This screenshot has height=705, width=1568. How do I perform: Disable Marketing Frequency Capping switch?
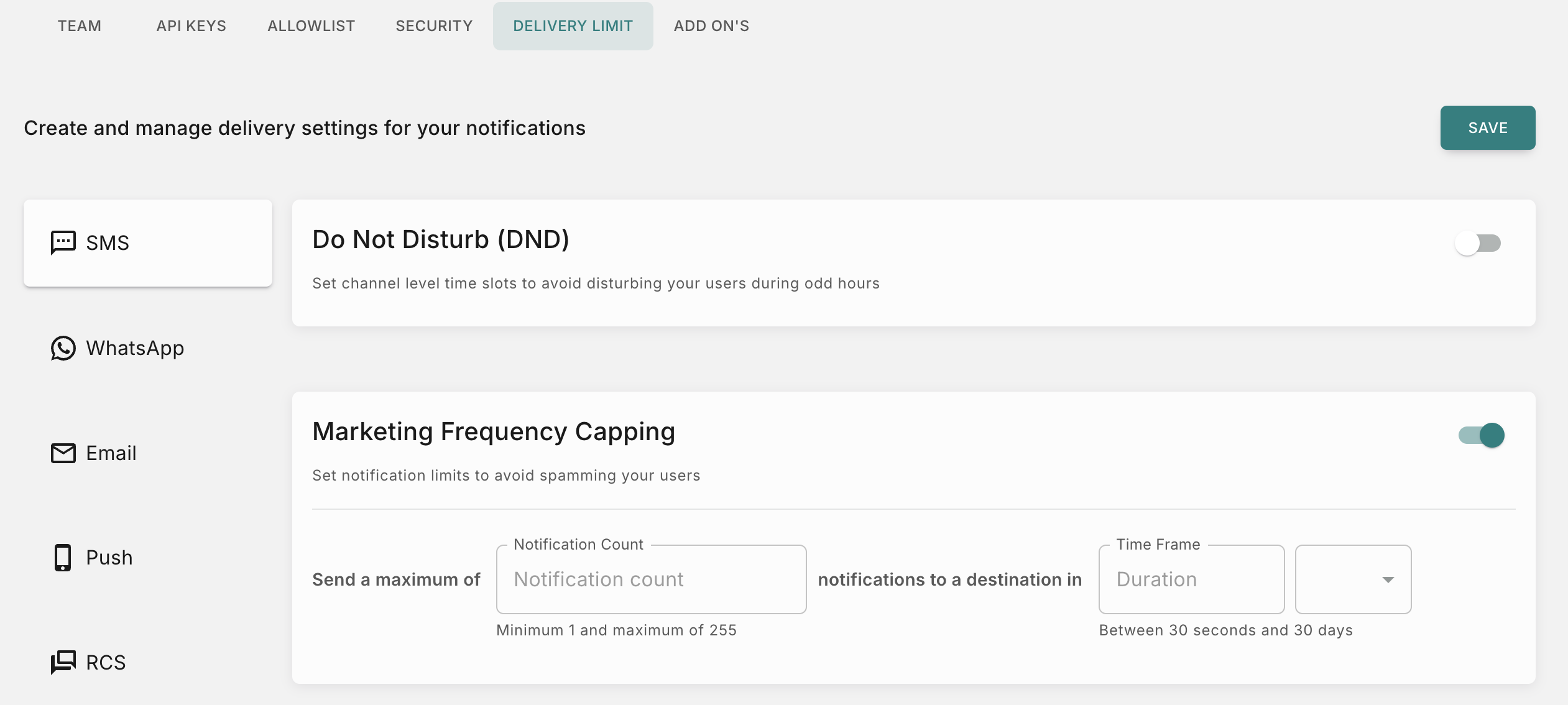click(1482, 435)
